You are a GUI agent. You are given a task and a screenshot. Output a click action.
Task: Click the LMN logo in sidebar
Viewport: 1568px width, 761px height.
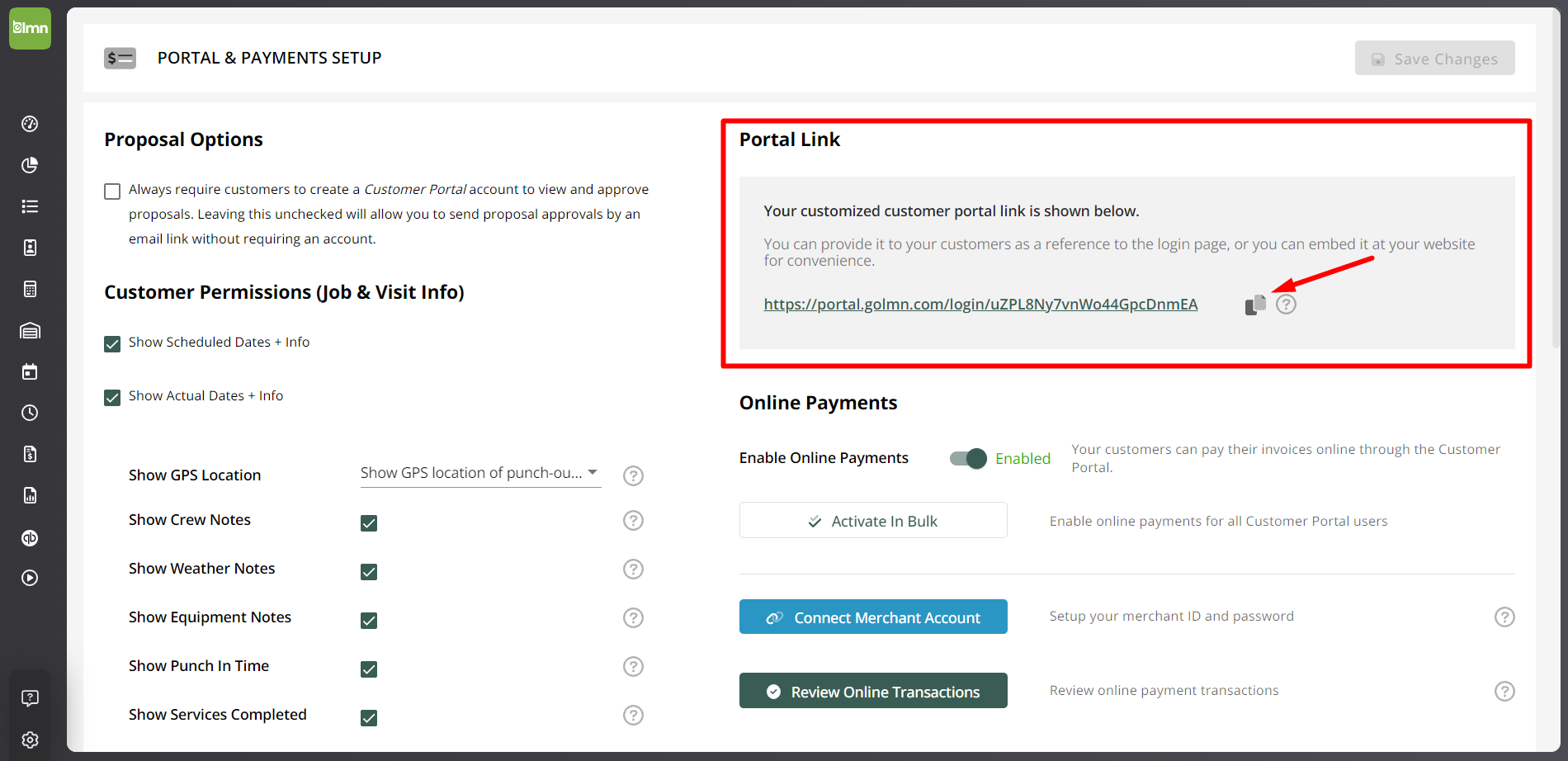click(30, 28)
